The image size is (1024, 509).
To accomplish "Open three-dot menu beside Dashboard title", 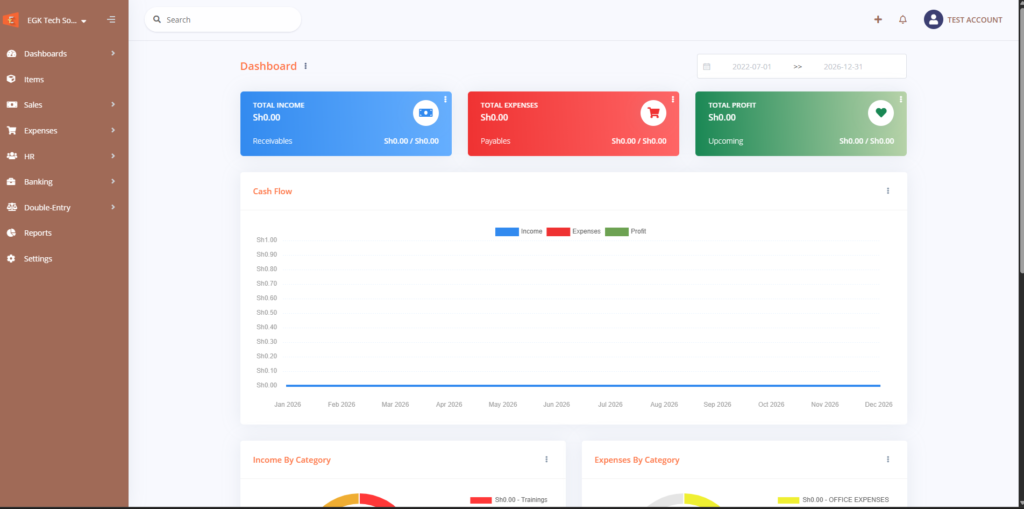I will (306, 66).
